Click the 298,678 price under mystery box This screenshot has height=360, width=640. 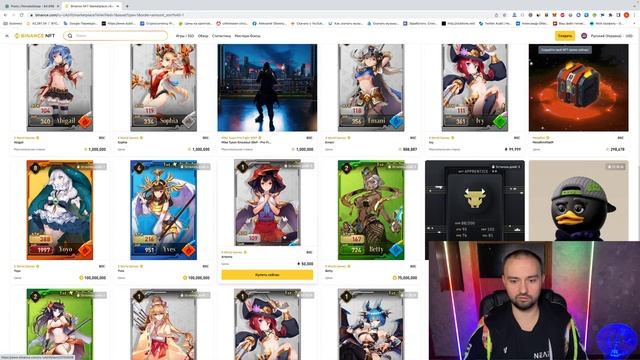[616, 149]
